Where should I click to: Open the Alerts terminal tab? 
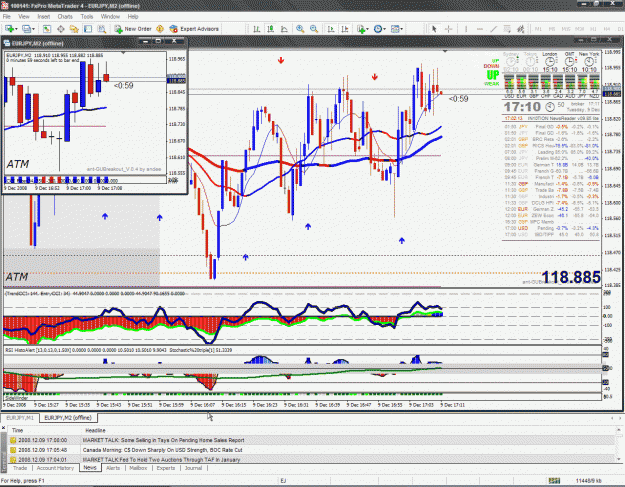(x=113, y=468)
